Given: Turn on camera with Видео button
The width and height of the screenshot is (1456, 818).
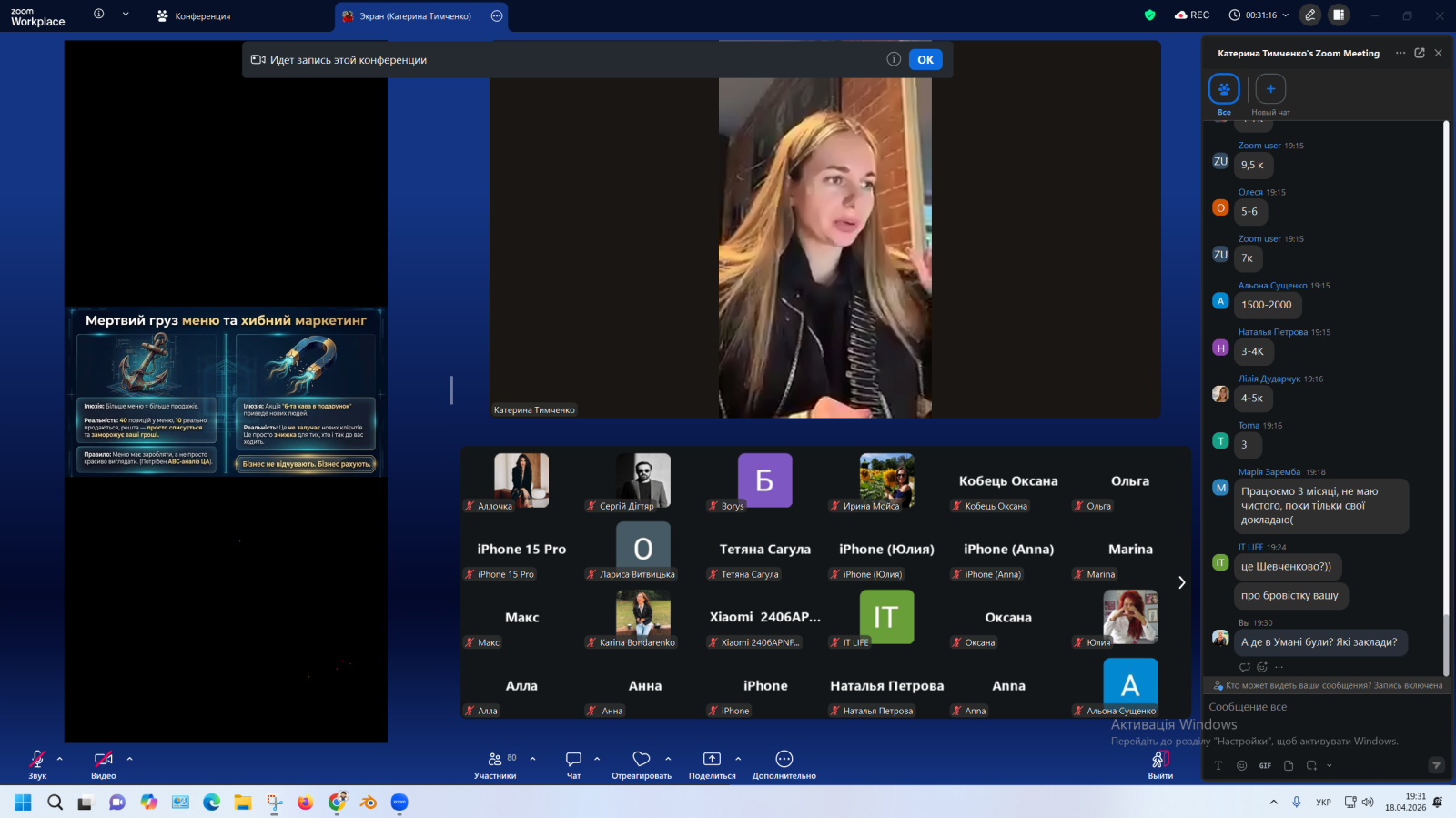Looking at the screenshot, I should pyautogui.click(x=103, y=759).
